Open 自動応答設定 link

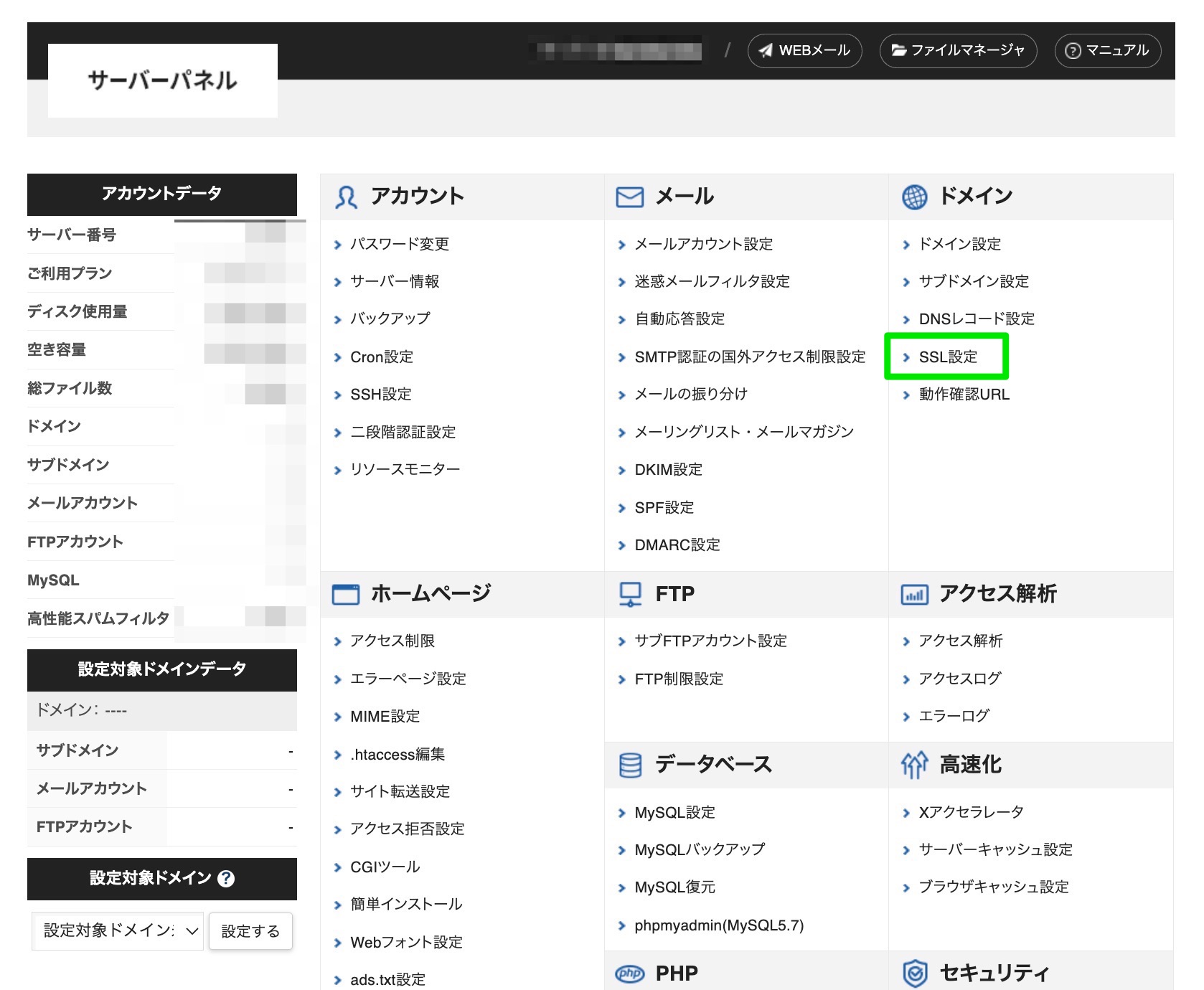pos(680,319)
